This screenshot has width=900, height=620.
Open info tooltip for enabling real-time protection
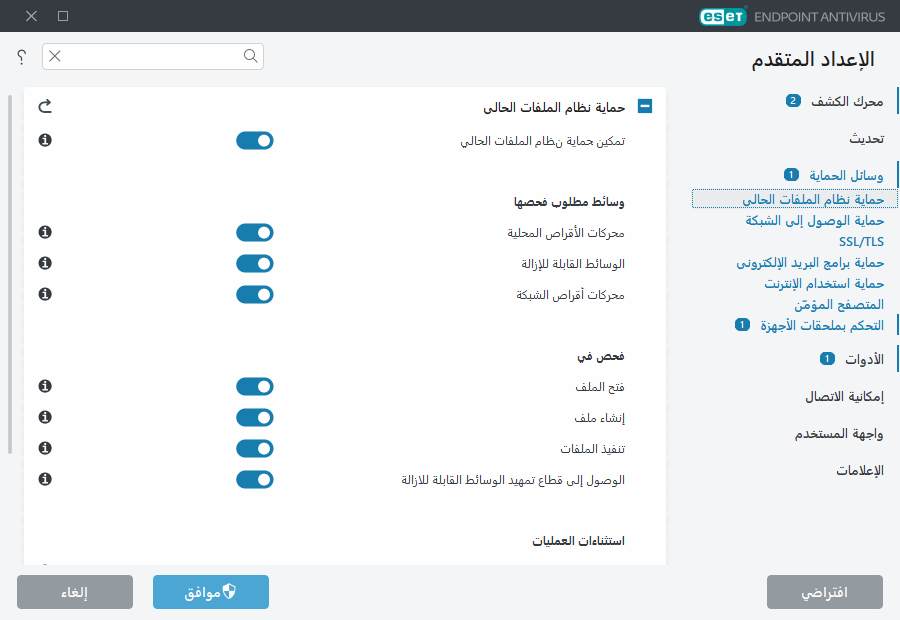[43, 141]
